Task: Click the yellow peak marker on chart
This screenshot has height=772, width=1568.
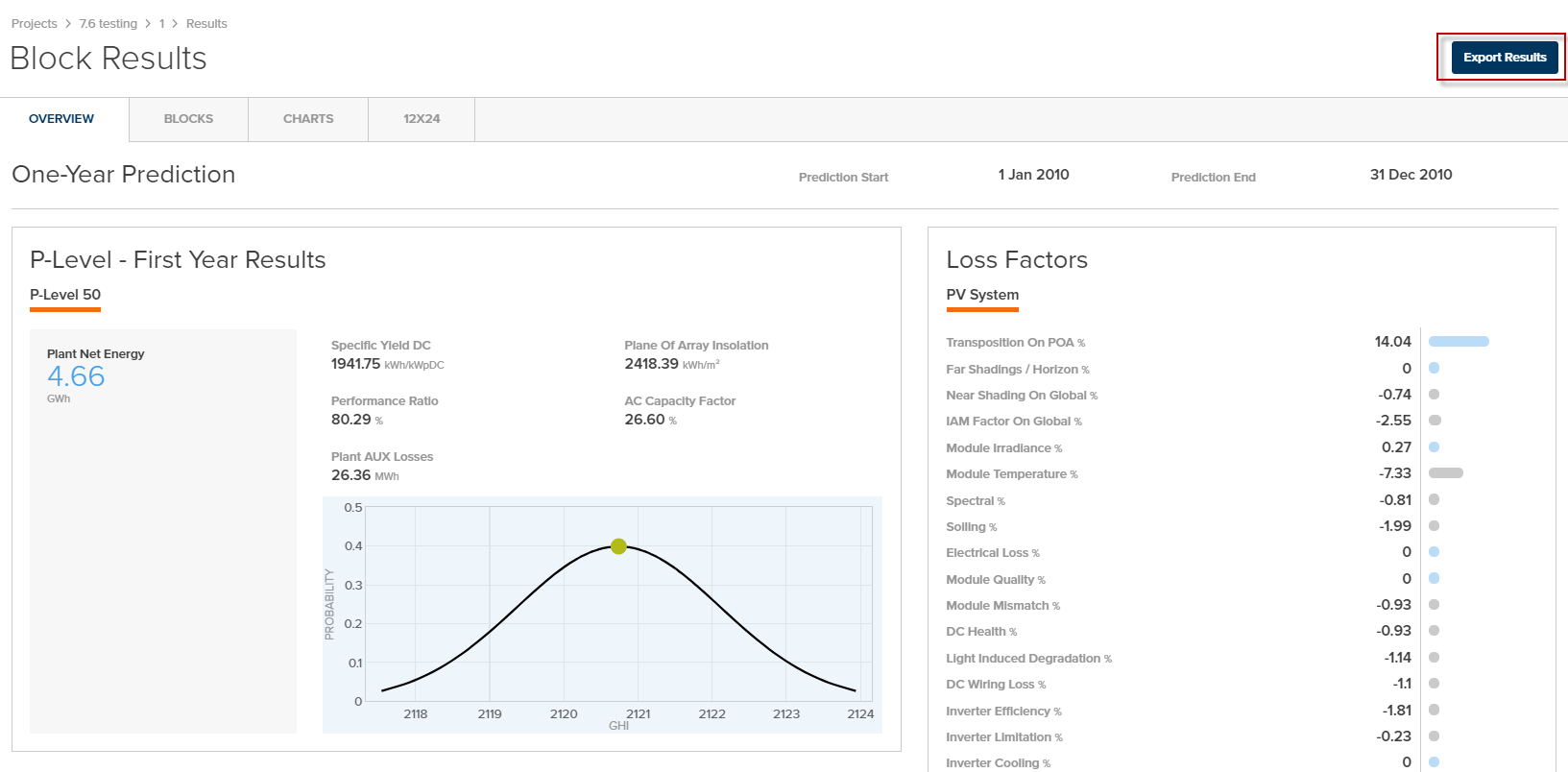Action: click(618, 546)
